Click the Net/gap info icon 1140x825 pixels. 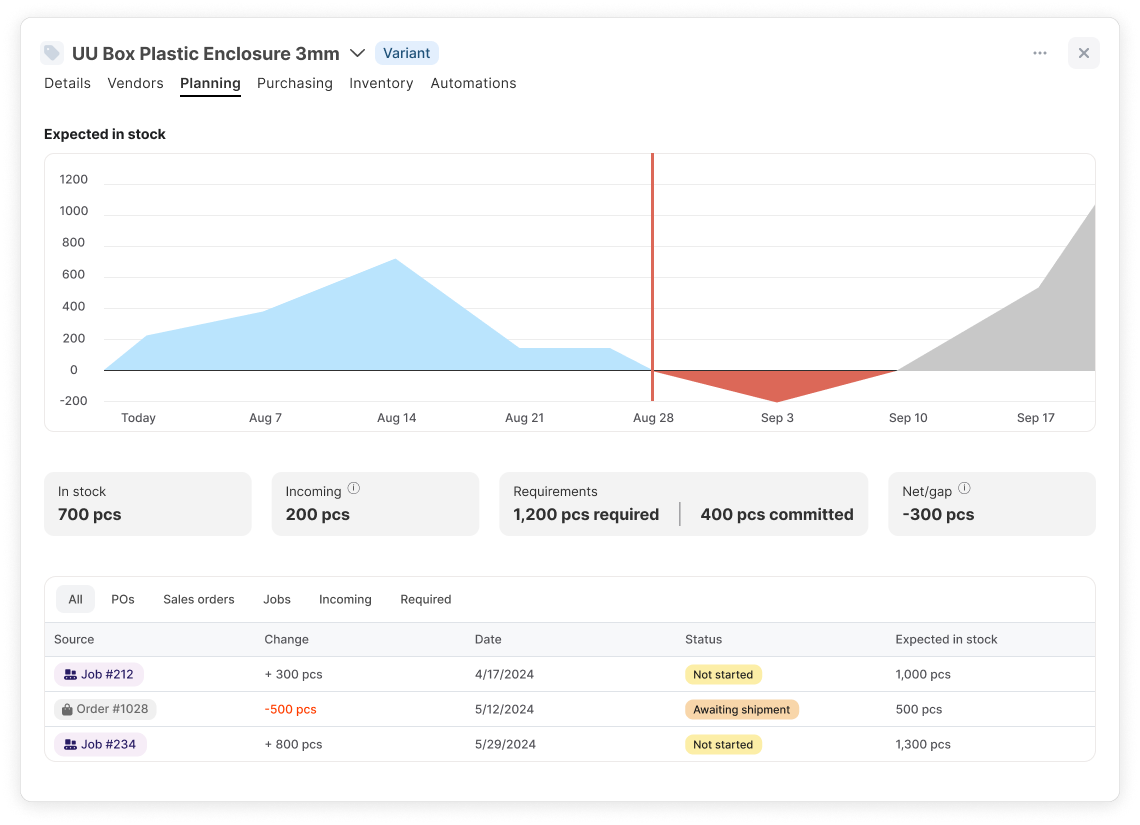[x=964, y=488]
